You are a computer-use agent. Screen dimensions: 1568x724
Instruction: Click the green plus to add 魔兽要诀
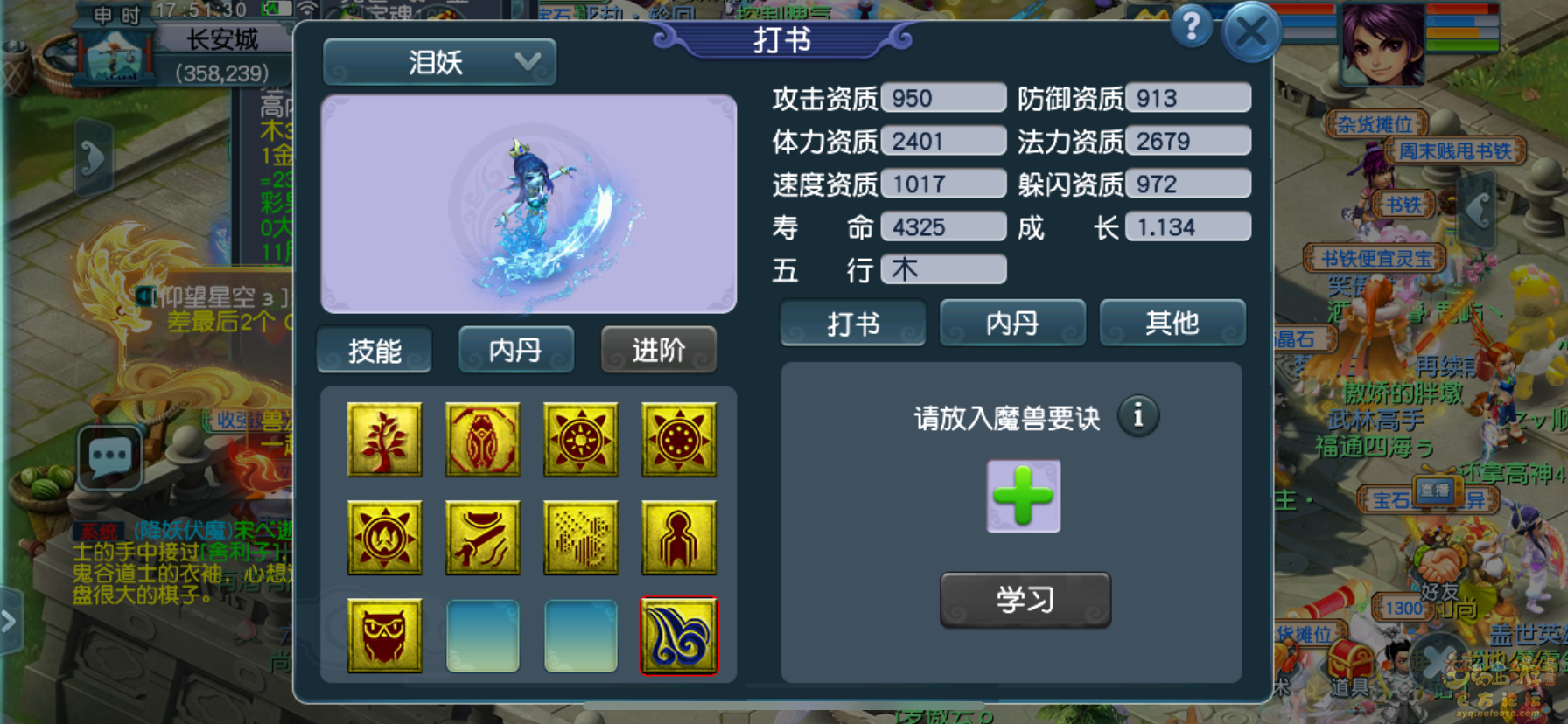pyautogui.click(x=1024, y=496)
